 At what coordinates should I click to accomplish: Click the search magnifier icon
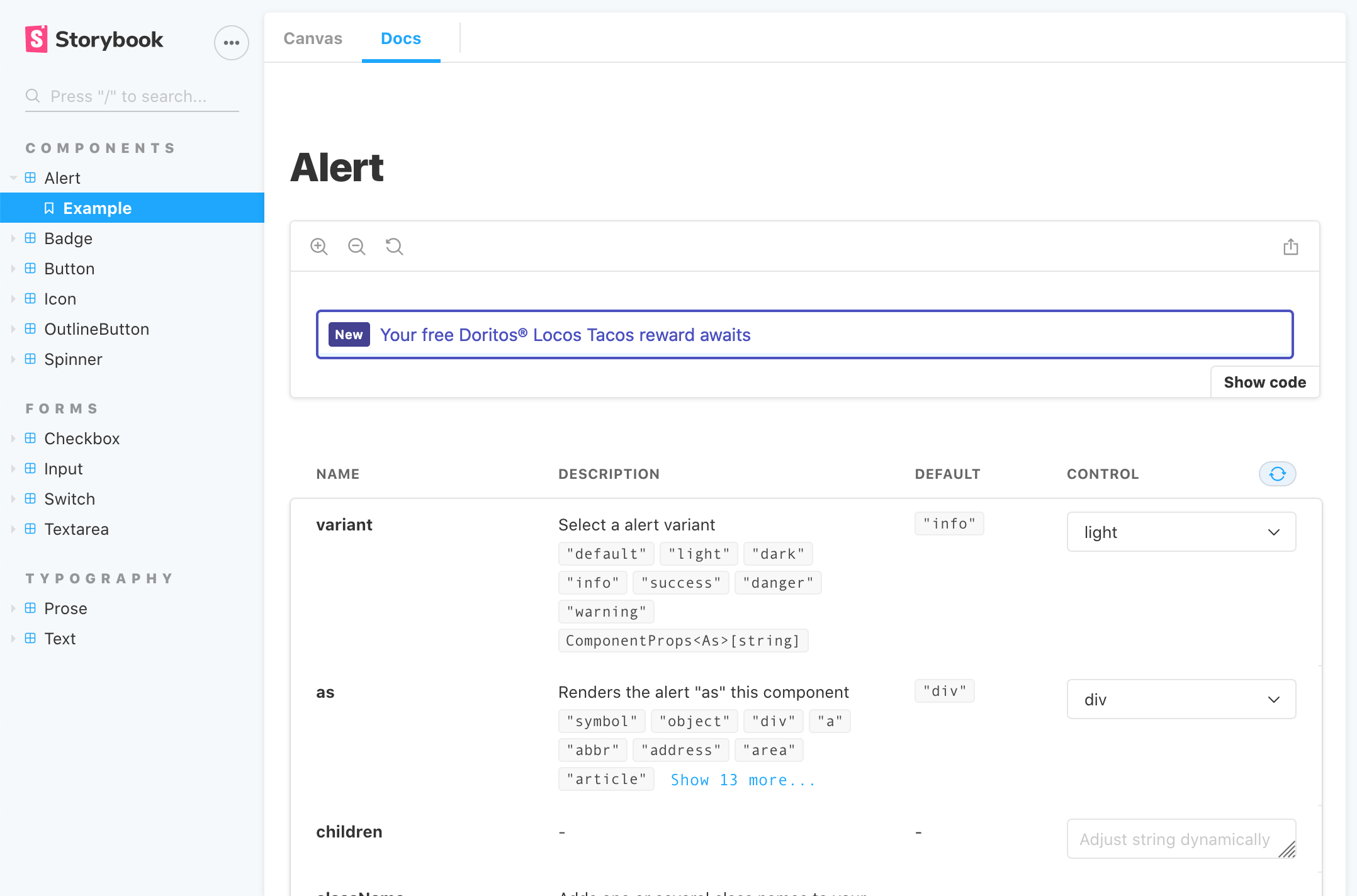pos(33,96)
